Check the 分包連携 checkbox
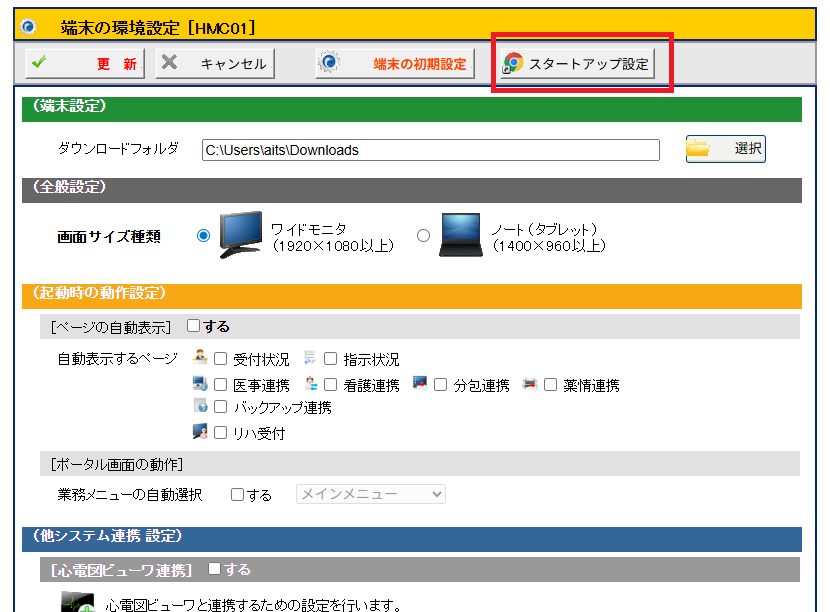 coord(440,384)
